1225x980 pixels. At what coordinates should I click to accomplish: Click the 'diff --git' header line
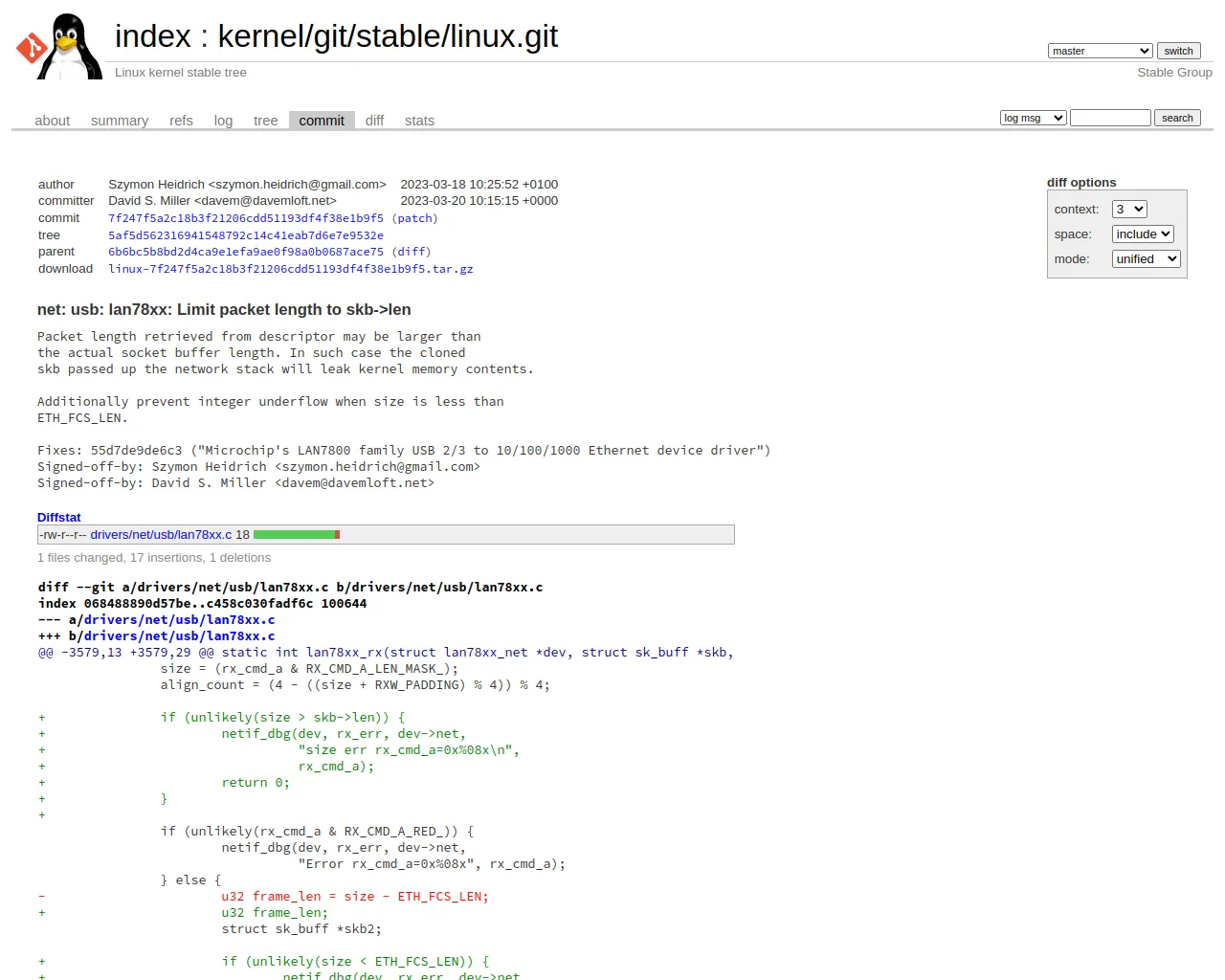[x=290, y=588]
